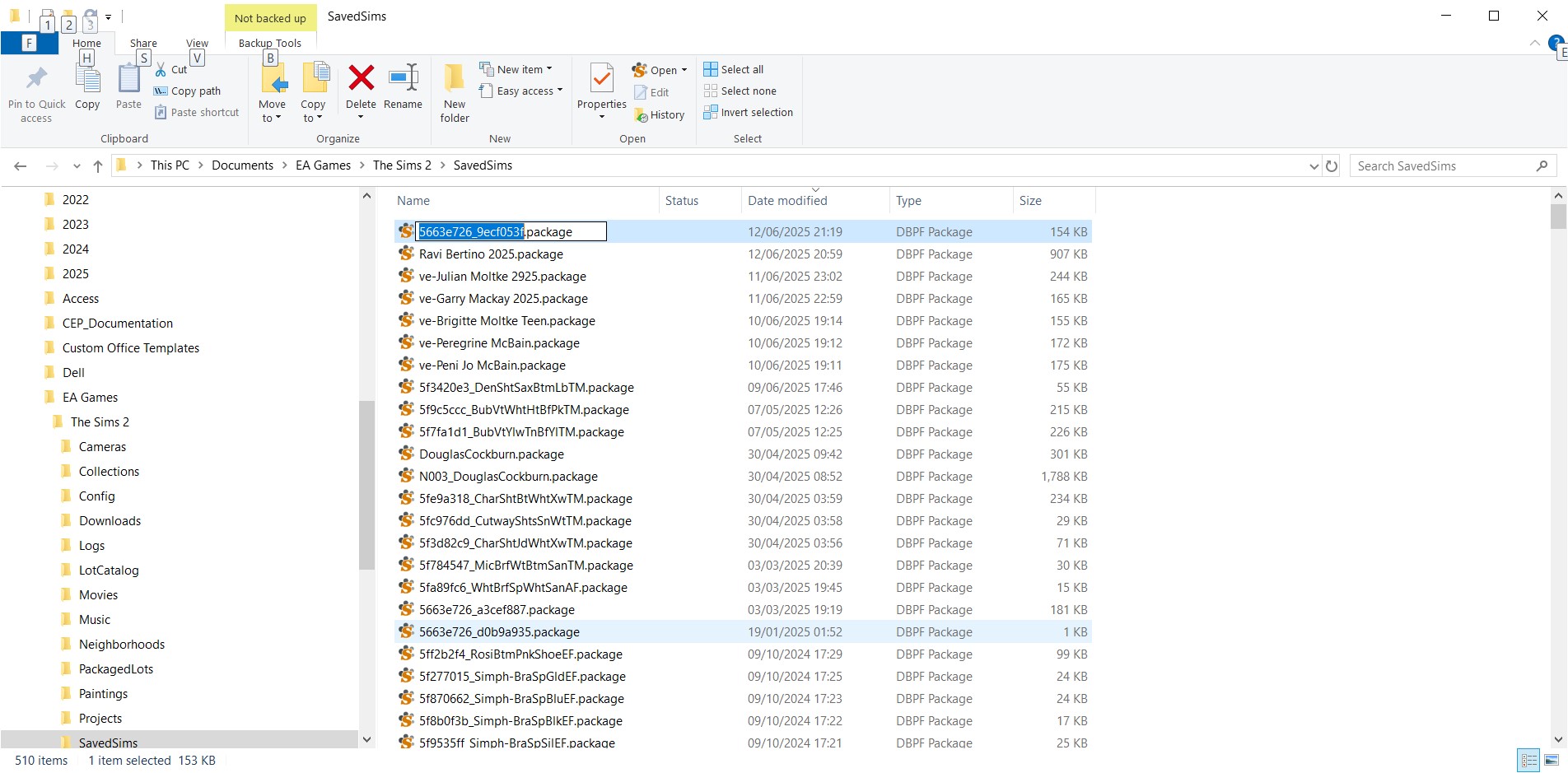Click the Edit command in Open group
This screenshot has width=1568, height=773.
[x=651, y=93]
